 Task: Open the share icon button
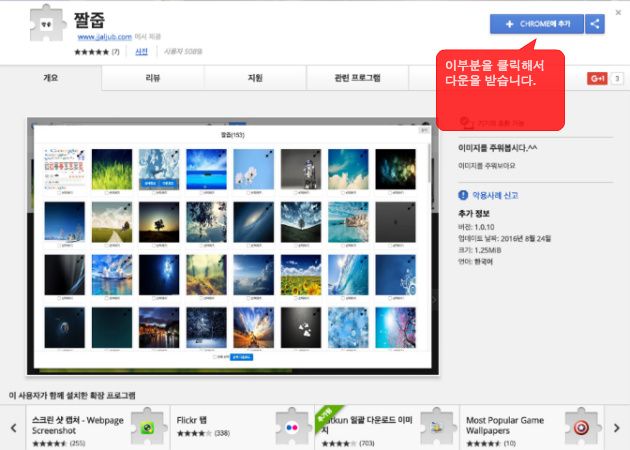coord(595,24)
